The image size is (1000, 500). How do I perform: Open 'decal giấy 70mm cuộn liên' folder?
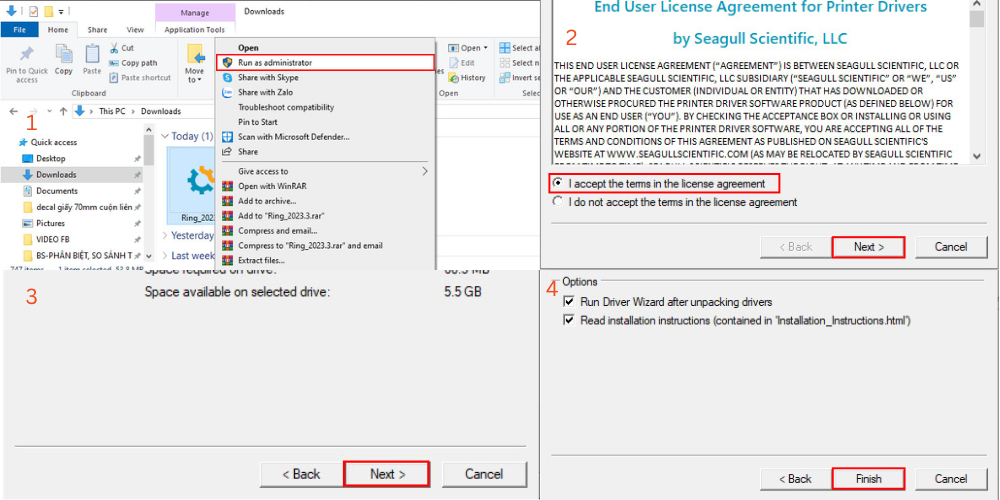(x=84, y=207)
